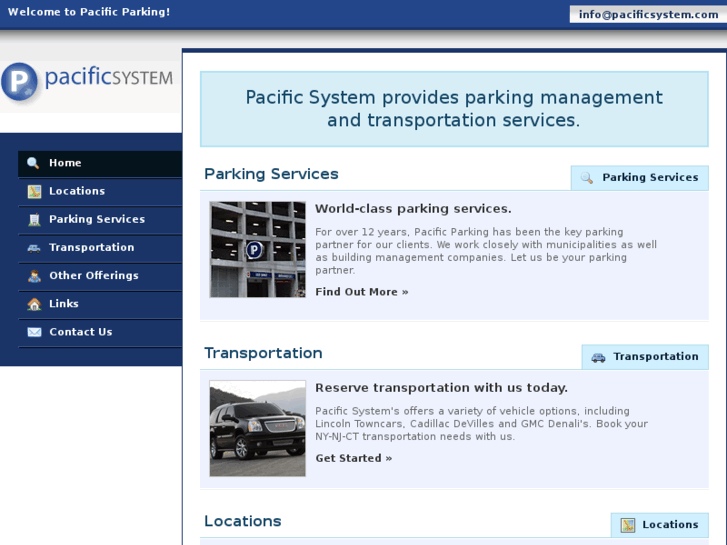
Task: Click map icon in Locations section button
Action: [628, 525]
